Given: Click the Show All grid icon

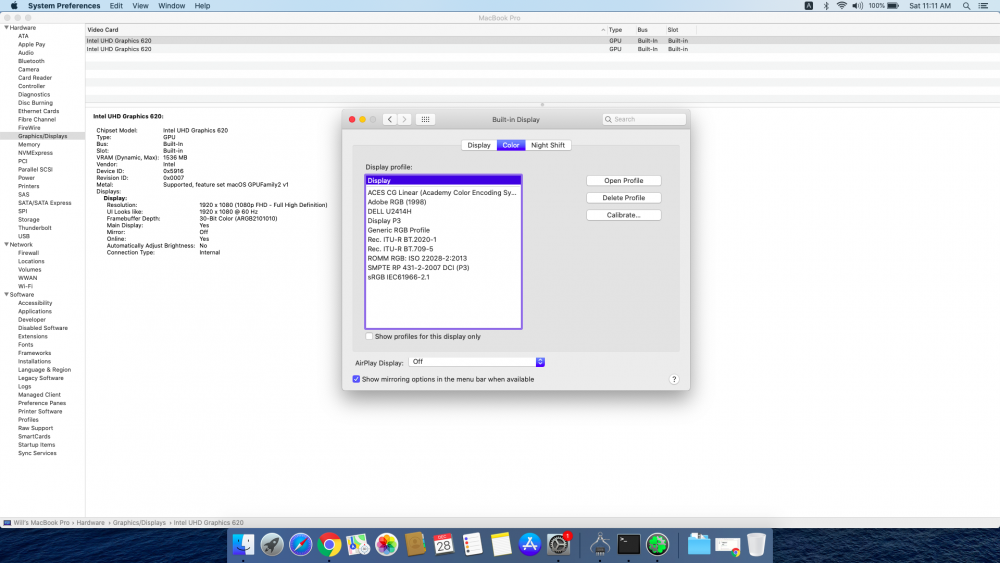Looking at the screenshot, I should click(425, 119).
